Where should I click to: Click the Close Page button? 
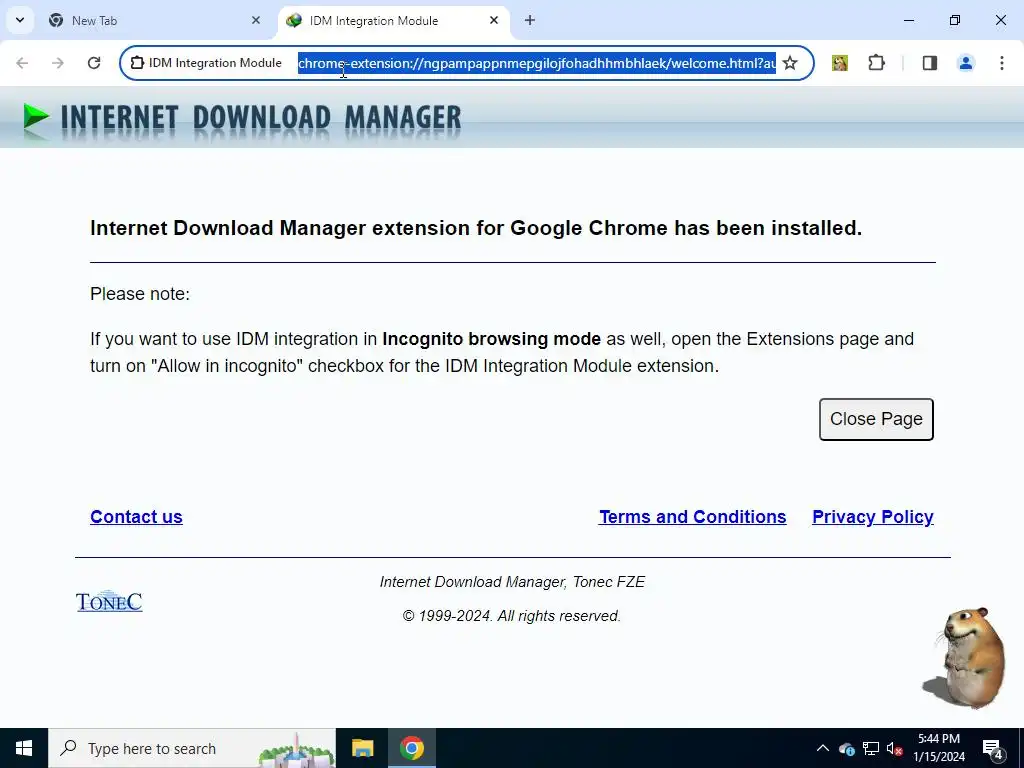(876, 419)
